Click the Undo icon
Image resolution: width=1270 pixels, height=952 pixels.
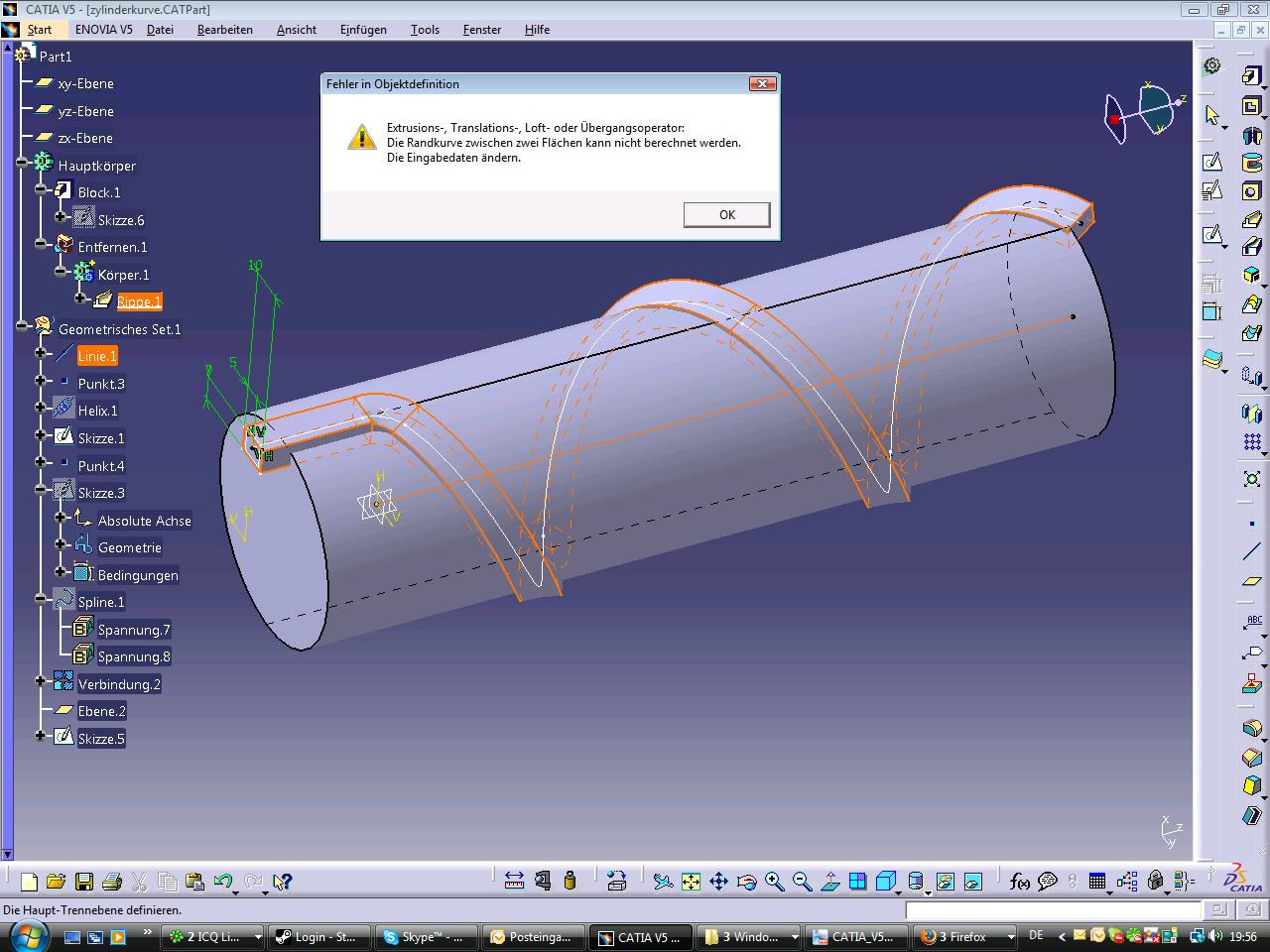coord(222,881)
